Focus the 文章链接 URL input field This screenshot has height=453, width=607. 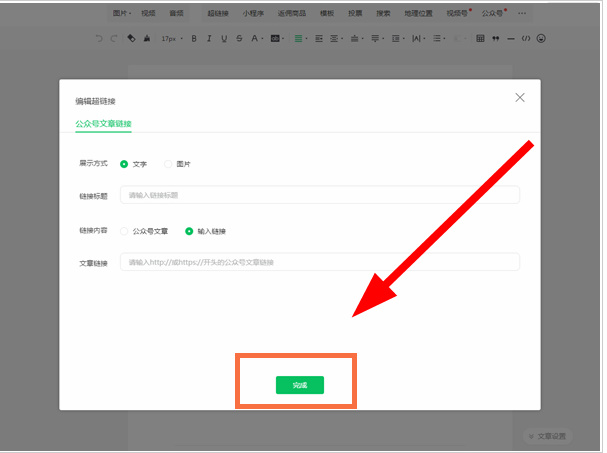[320, 262]
